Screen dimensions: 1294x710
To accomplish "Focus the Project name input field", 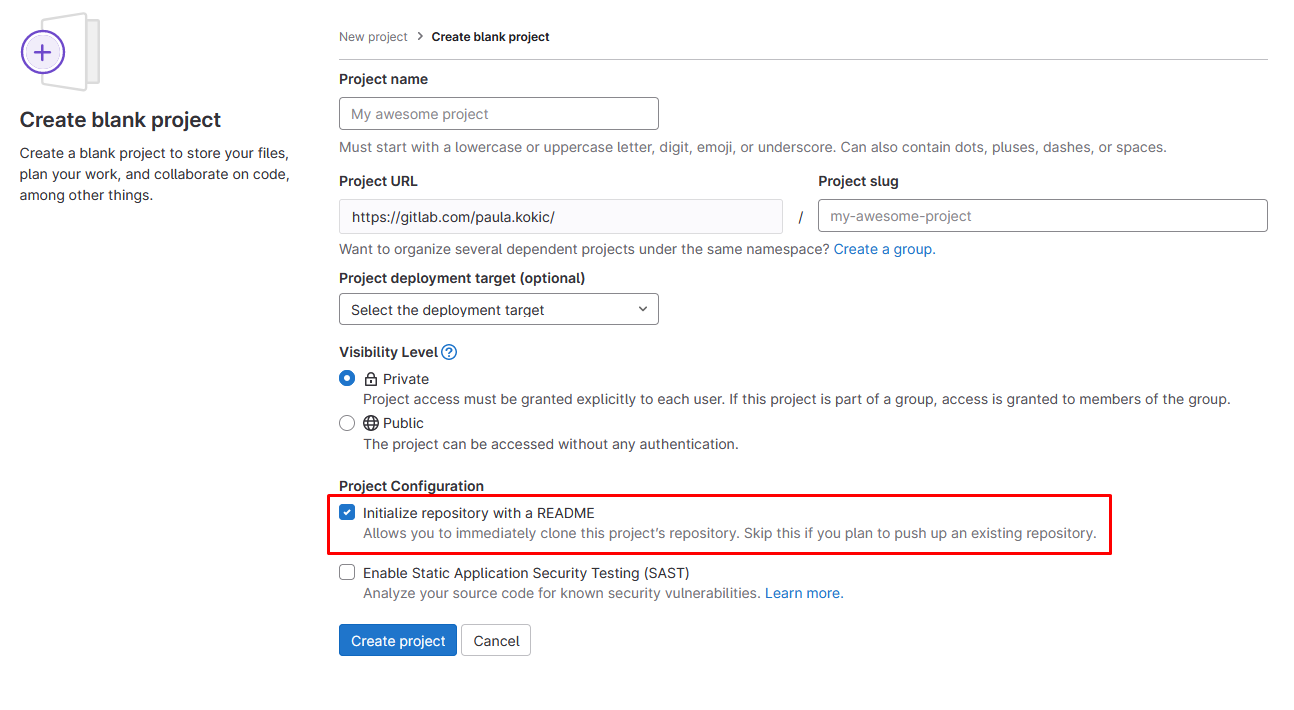I will (x=498, y=114).
